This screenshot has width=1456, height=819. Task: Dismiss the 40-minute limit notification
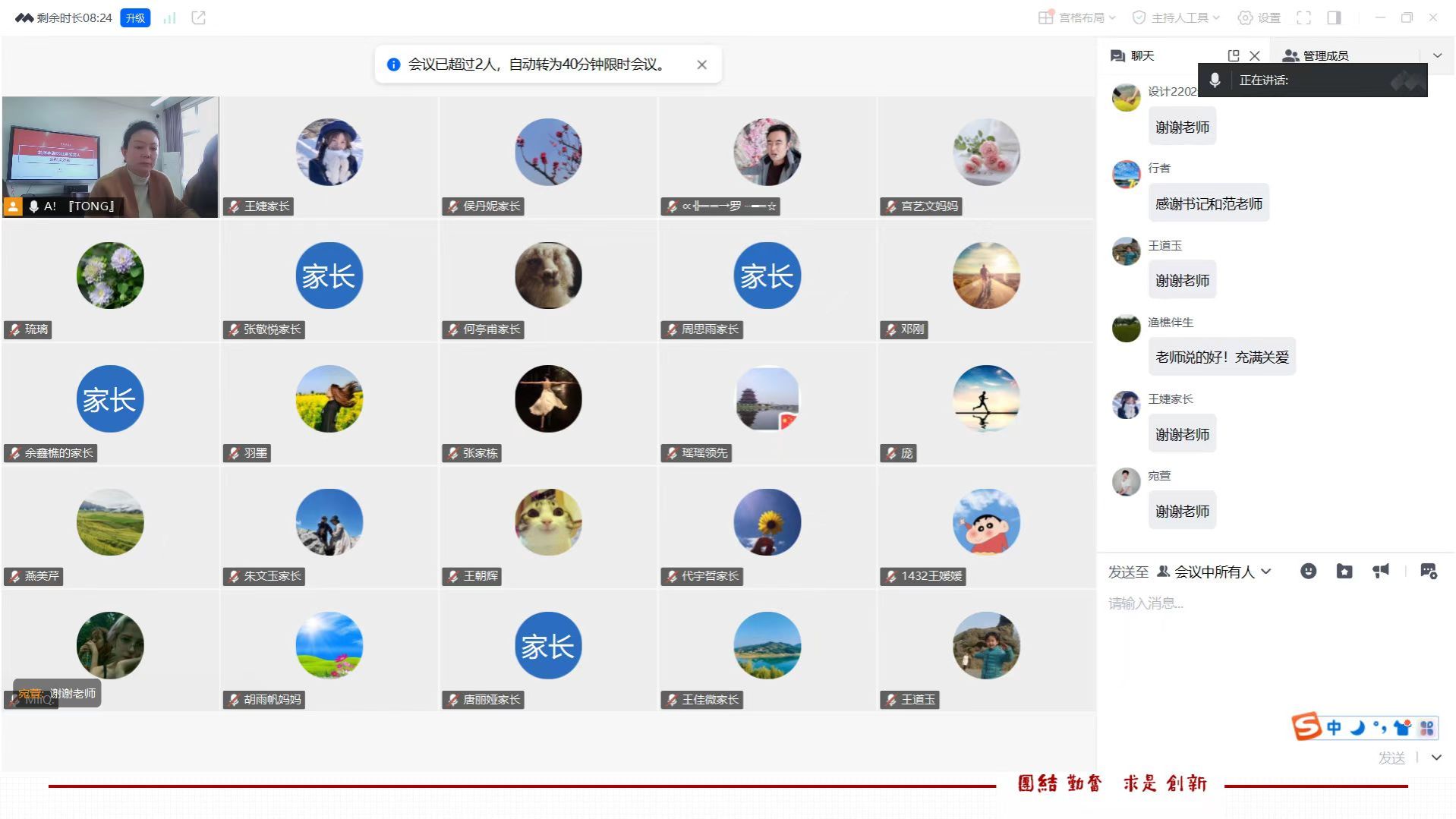(x=702, y=65)
